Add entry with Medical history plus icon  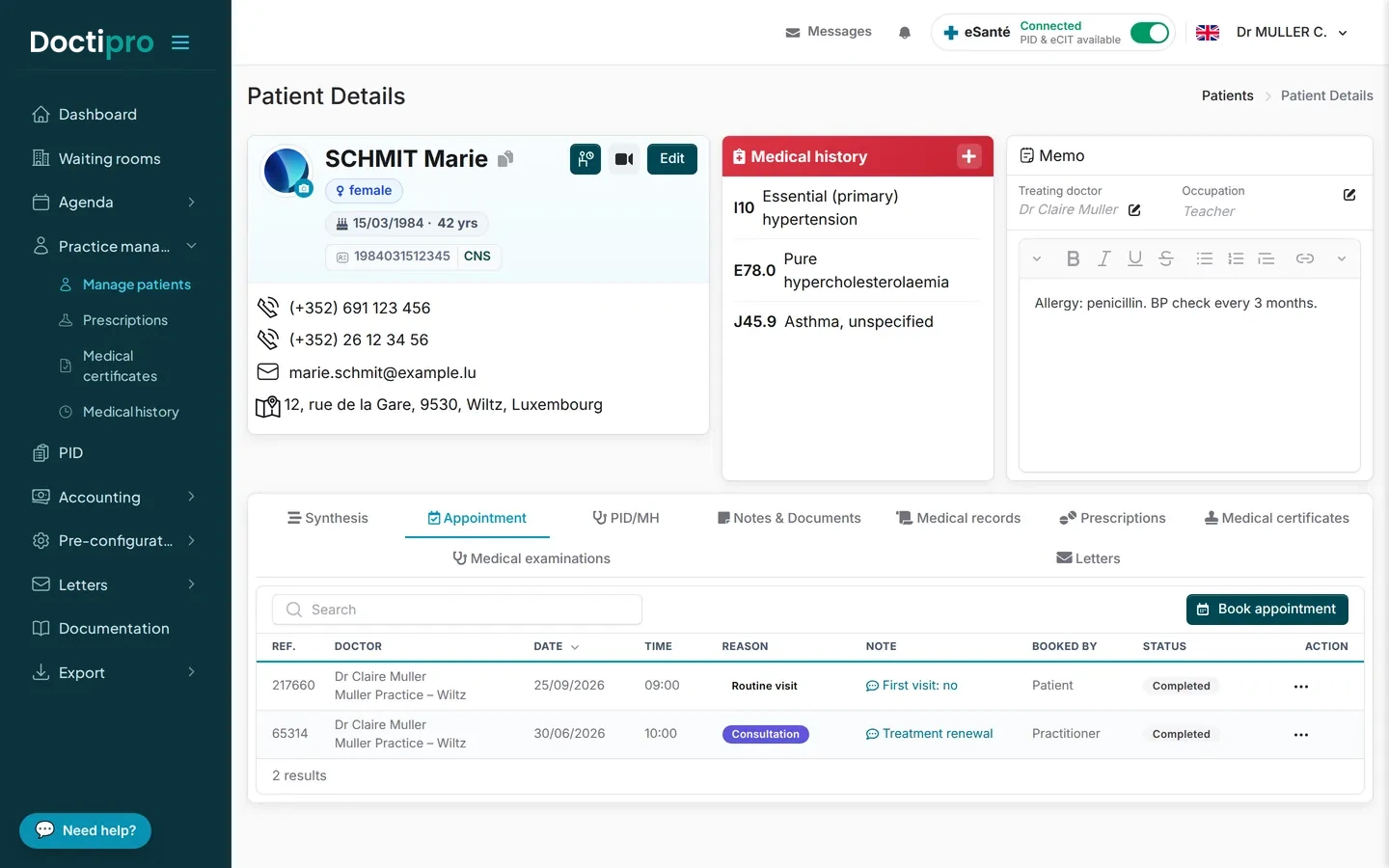(968, 156)
